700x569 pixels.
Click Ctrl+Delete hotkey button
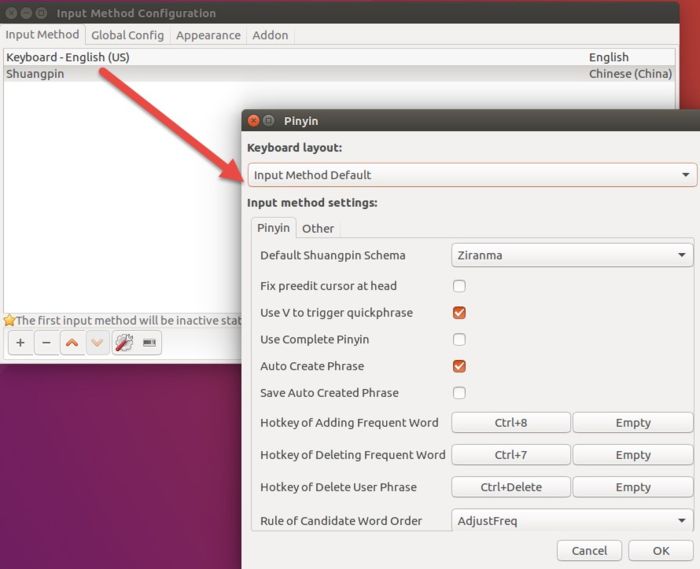(x=511, y=487)
